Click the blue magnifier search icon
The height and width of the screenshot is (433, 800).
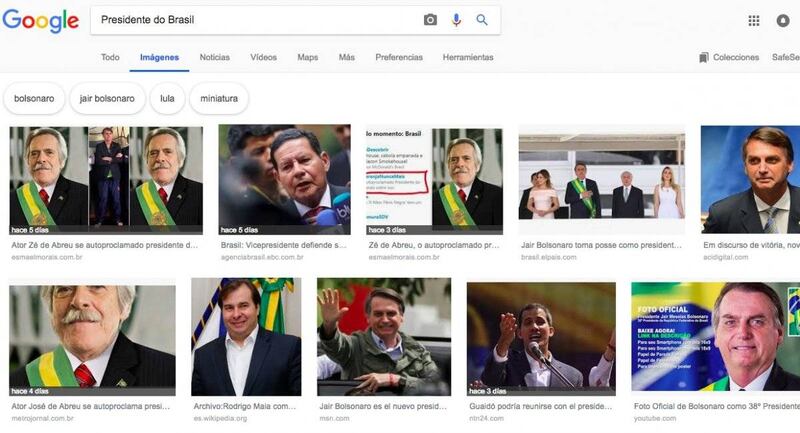(482, 20)
